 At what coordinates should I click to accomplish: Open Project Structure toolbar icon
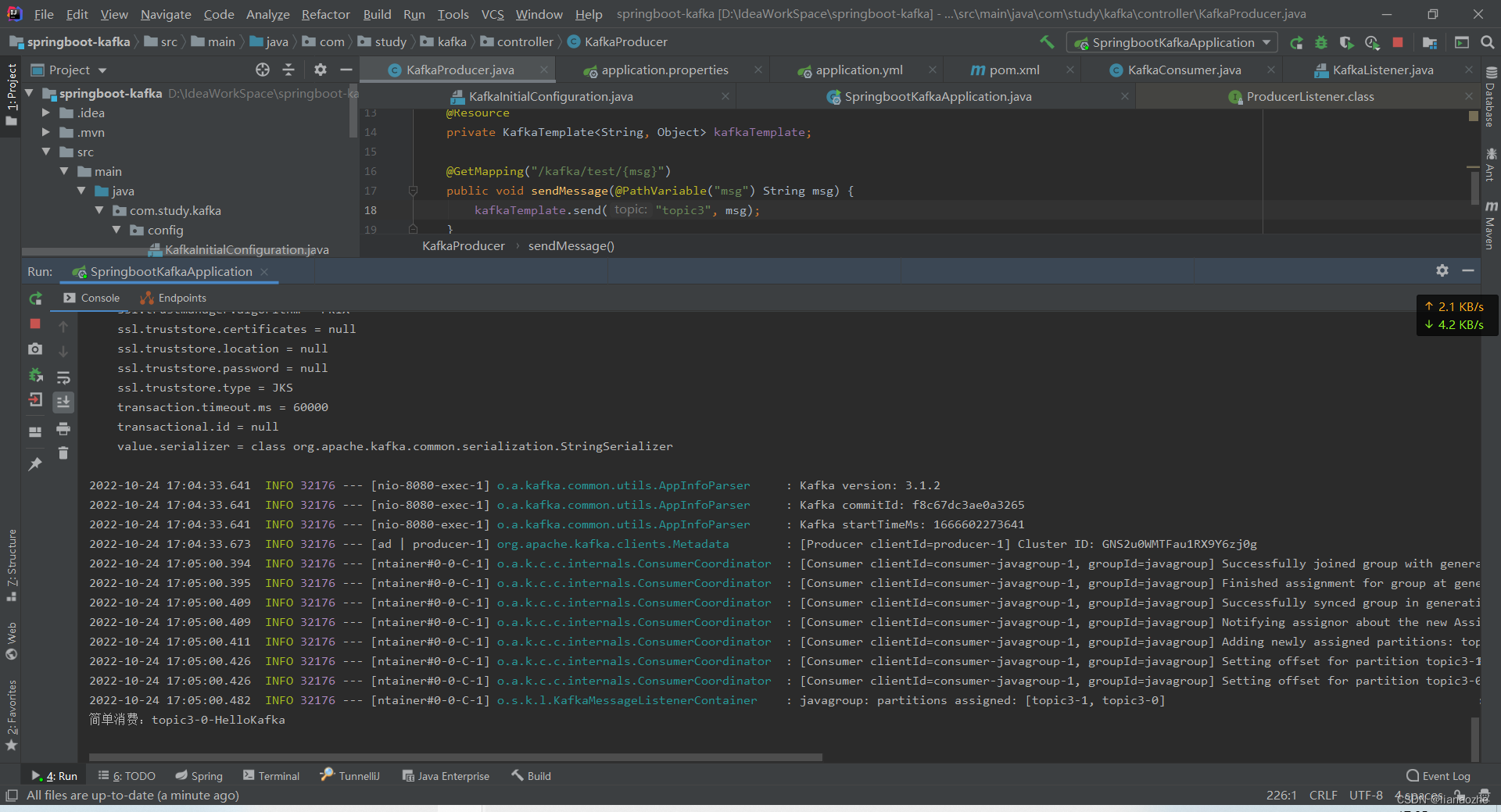[1430, 42]
